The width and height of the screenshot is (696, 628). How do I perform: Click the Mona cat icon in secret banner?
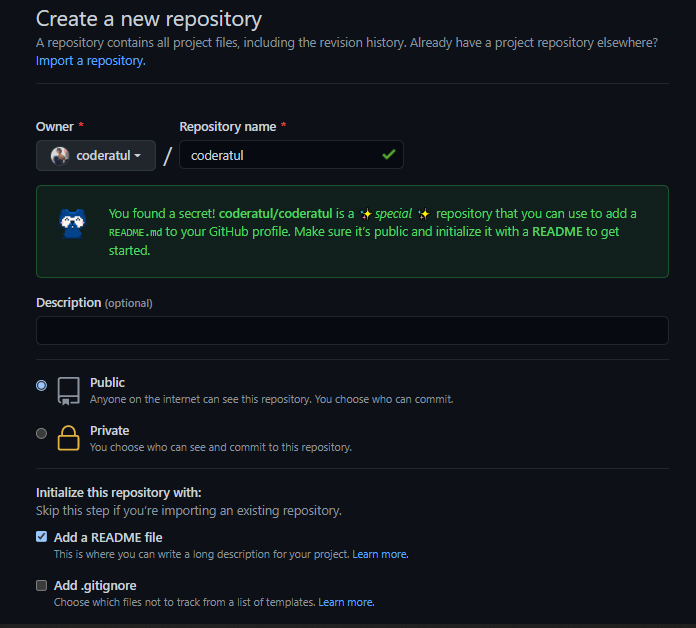coord(72,223)
